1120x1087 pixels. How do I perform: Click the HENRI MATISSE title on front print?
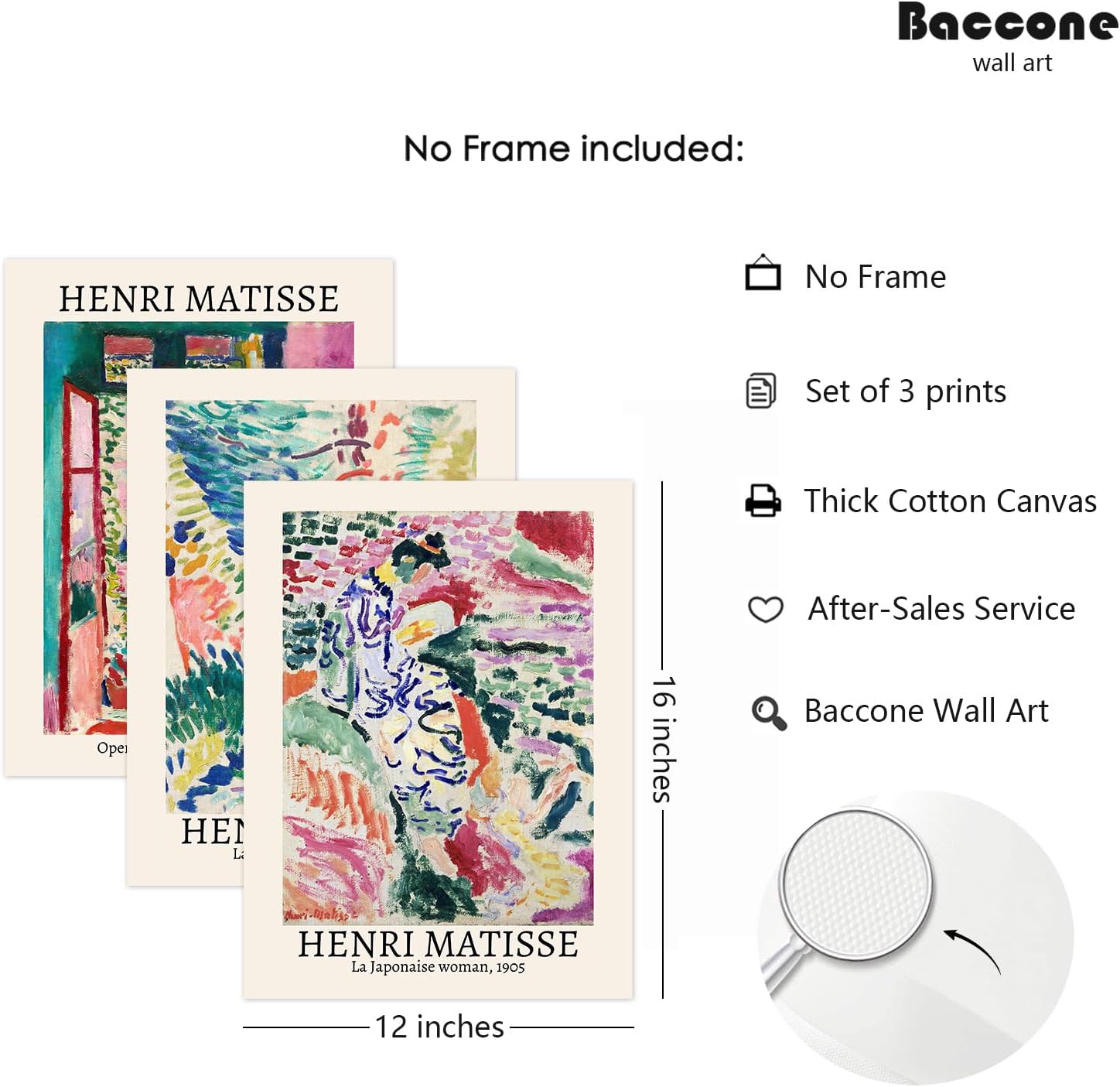(438, 944)
